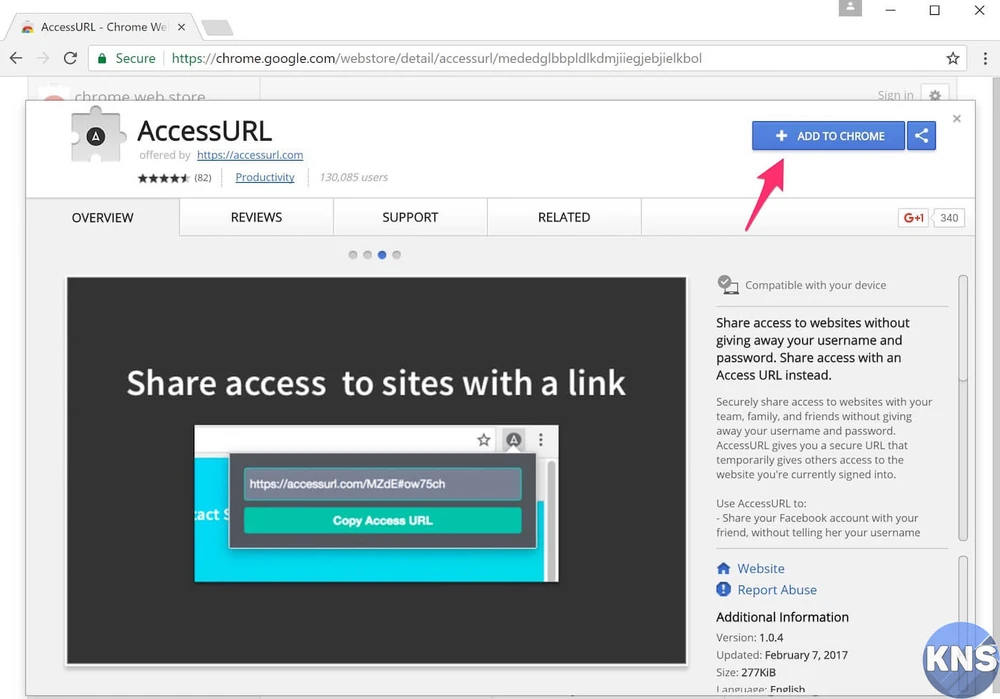Click the Secure padlock in address bar

(x=102, y=59)
